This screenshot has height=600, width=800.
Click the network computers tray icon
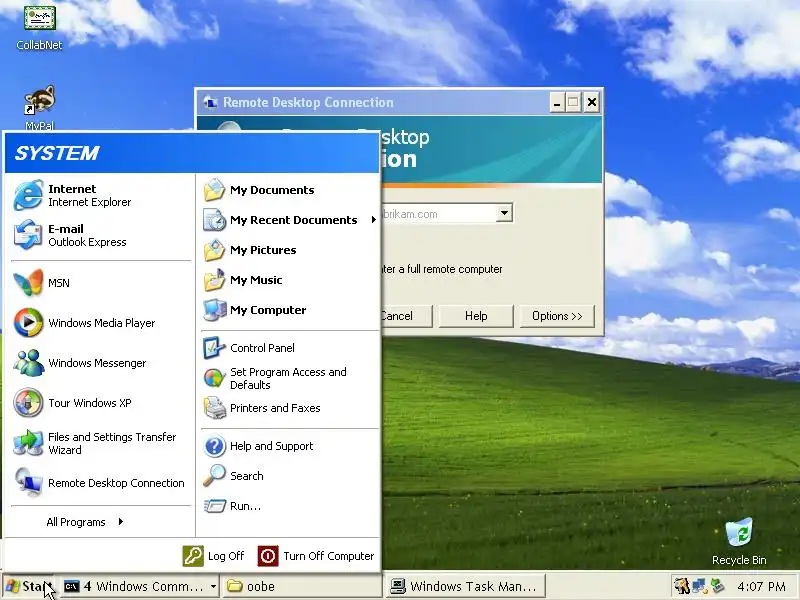pos(699,586)
